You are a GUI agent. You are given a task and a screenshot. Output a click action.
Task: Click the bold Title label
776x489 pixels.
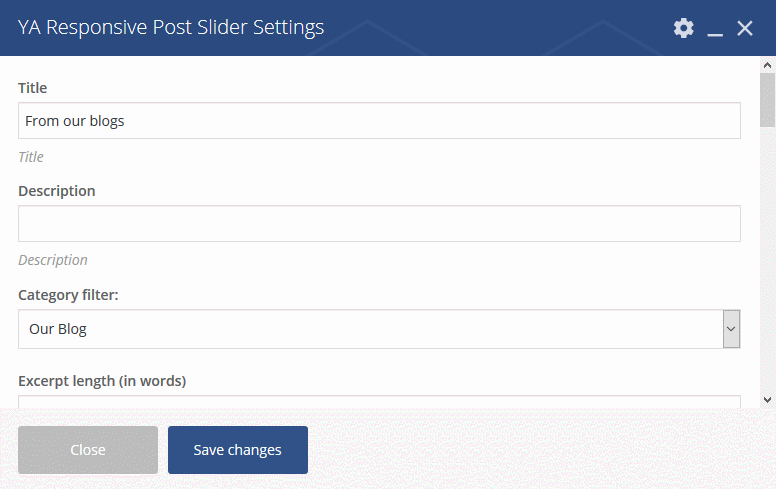click(33, 88)
